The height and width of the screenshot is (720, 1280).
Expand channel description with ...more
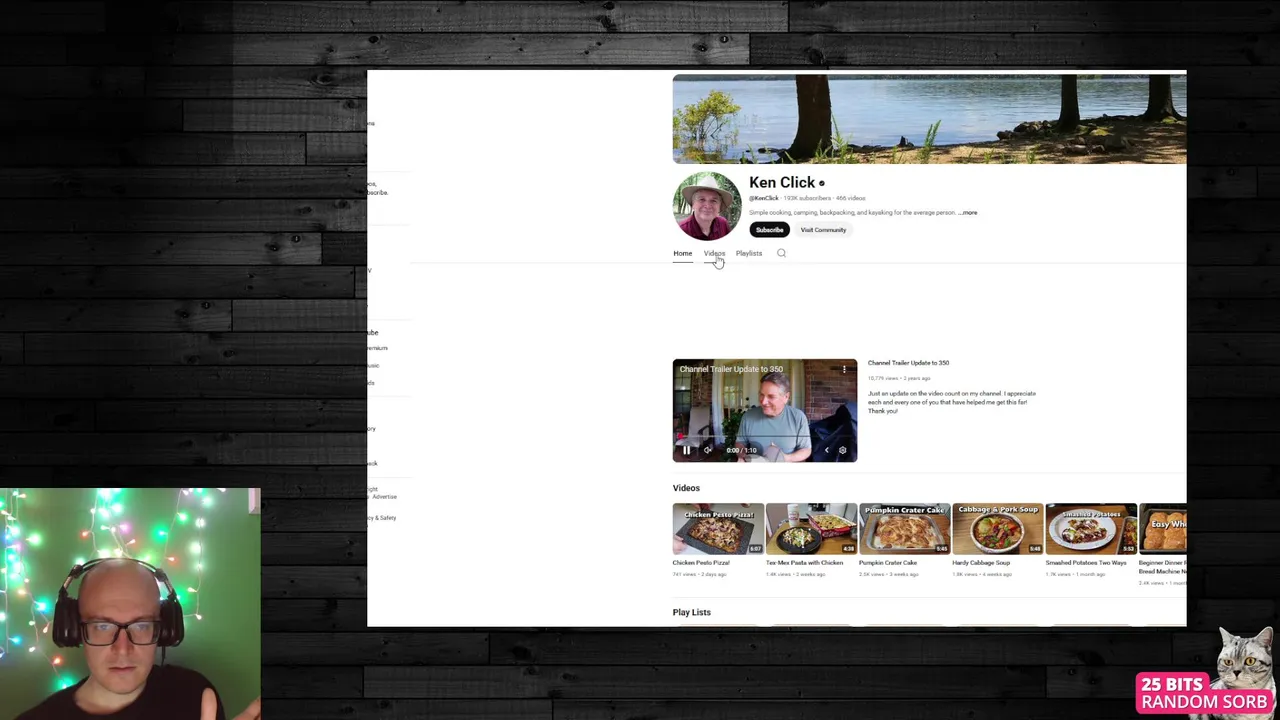[968, 212]
